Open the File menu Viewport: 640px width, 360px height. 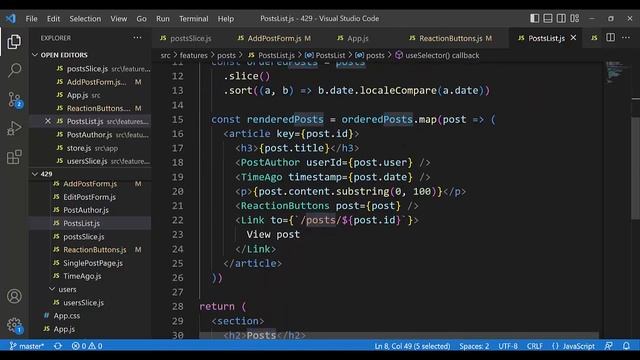coord(31,18)
